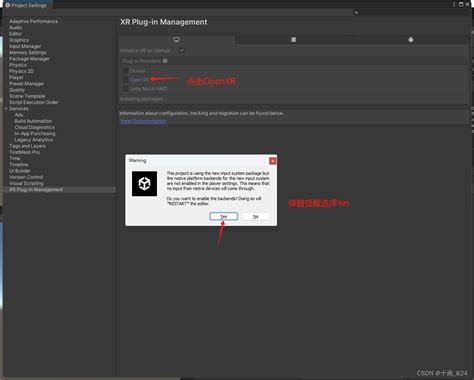Open Player settings
Image resolution: width=474 pixels, height=380 pixels.
[x=16, y=77]
